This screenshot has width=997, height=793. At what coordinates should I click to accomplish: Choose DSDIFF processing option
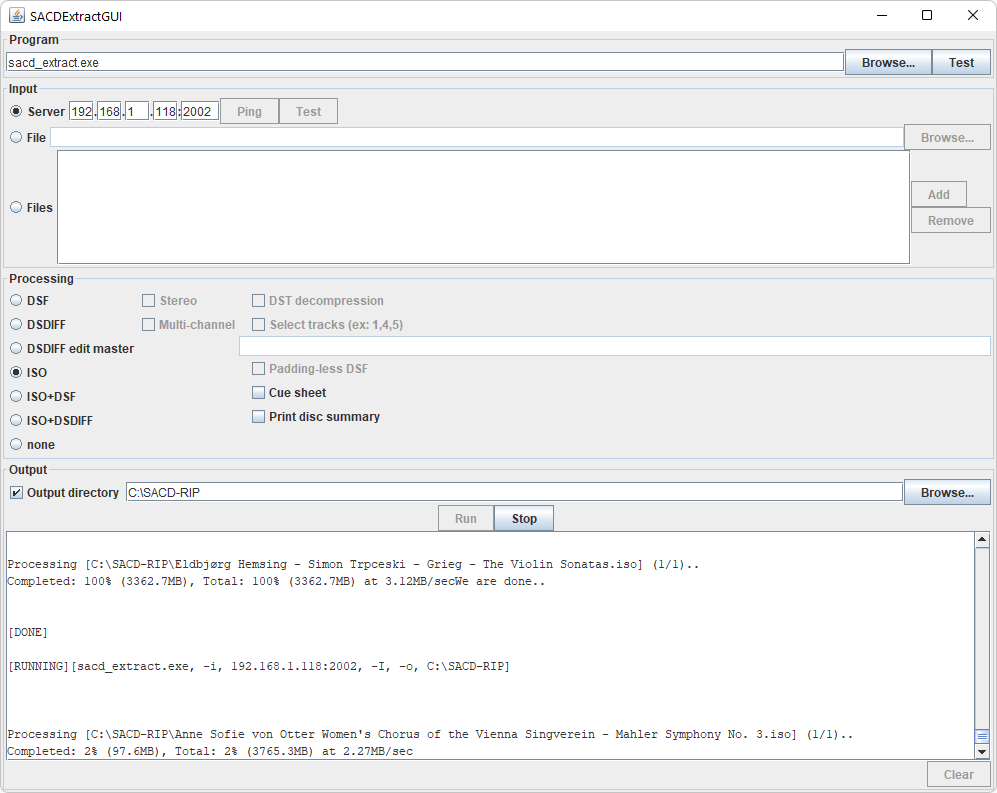(x=16, y=324)
